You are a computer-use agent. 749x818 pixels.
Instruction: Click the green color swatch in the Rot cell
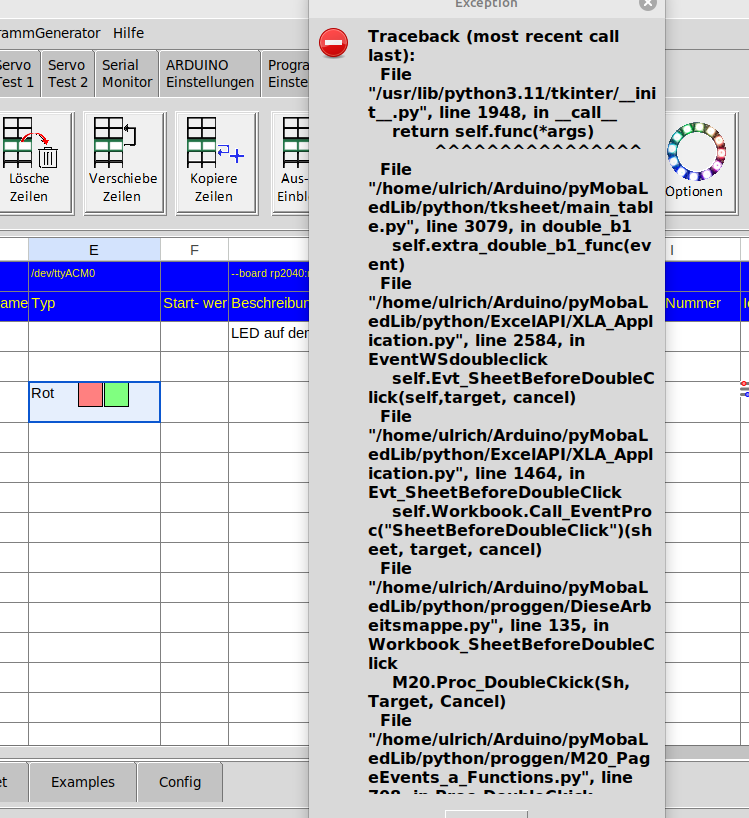[116, 394]
